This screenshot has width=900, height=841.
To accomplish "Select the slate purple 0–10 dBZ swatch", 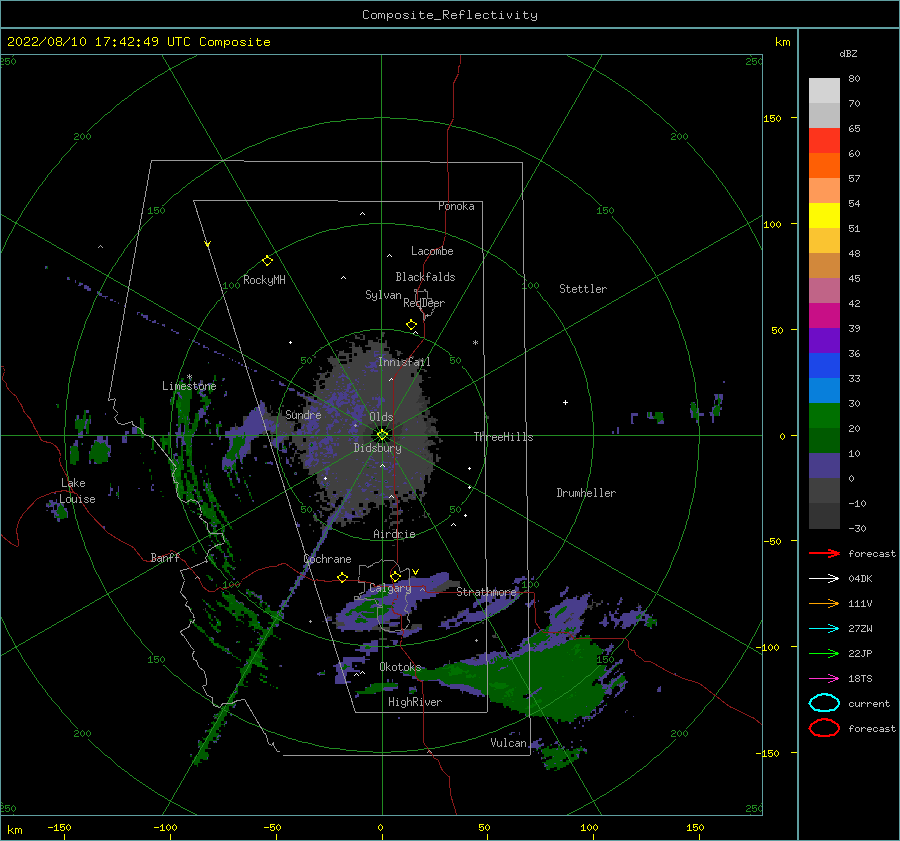I will (824, 466).
